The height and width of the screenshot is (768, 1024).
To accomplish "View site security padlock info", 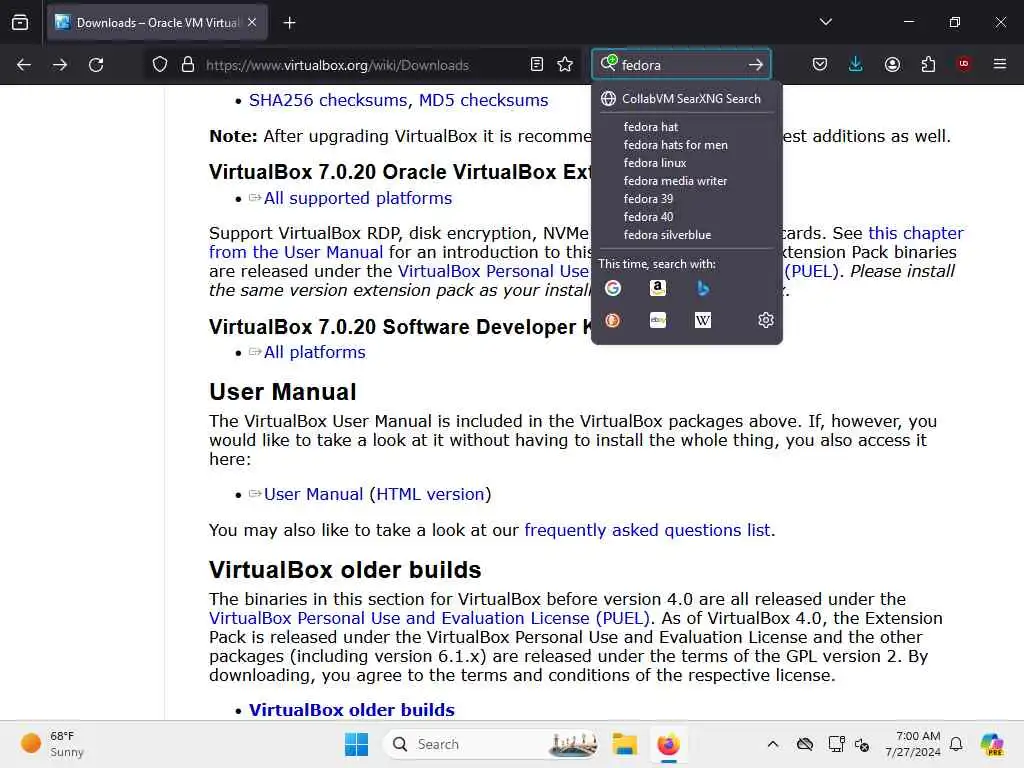I will point(188,65).
